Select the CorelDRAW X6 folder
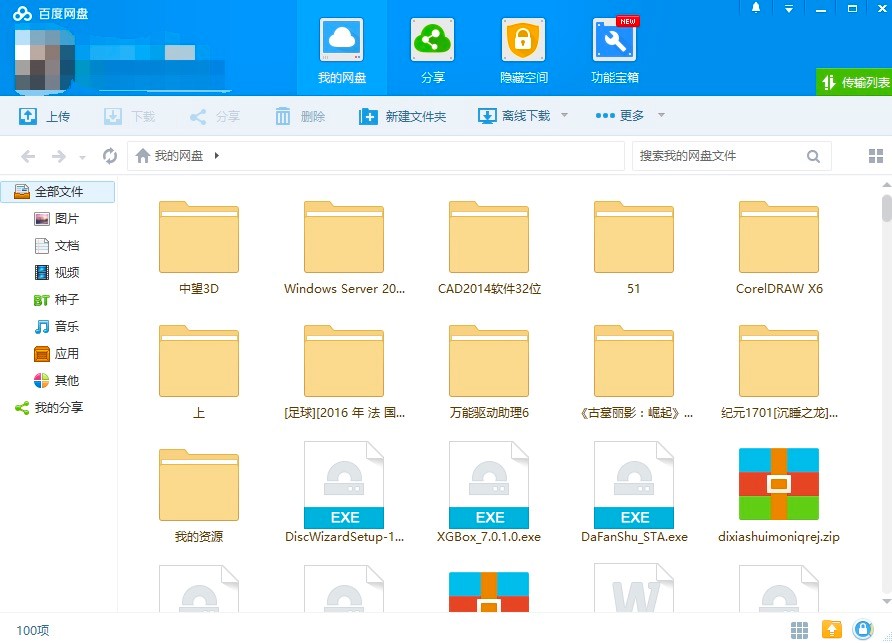892x643 pixels. coord(779,248)
